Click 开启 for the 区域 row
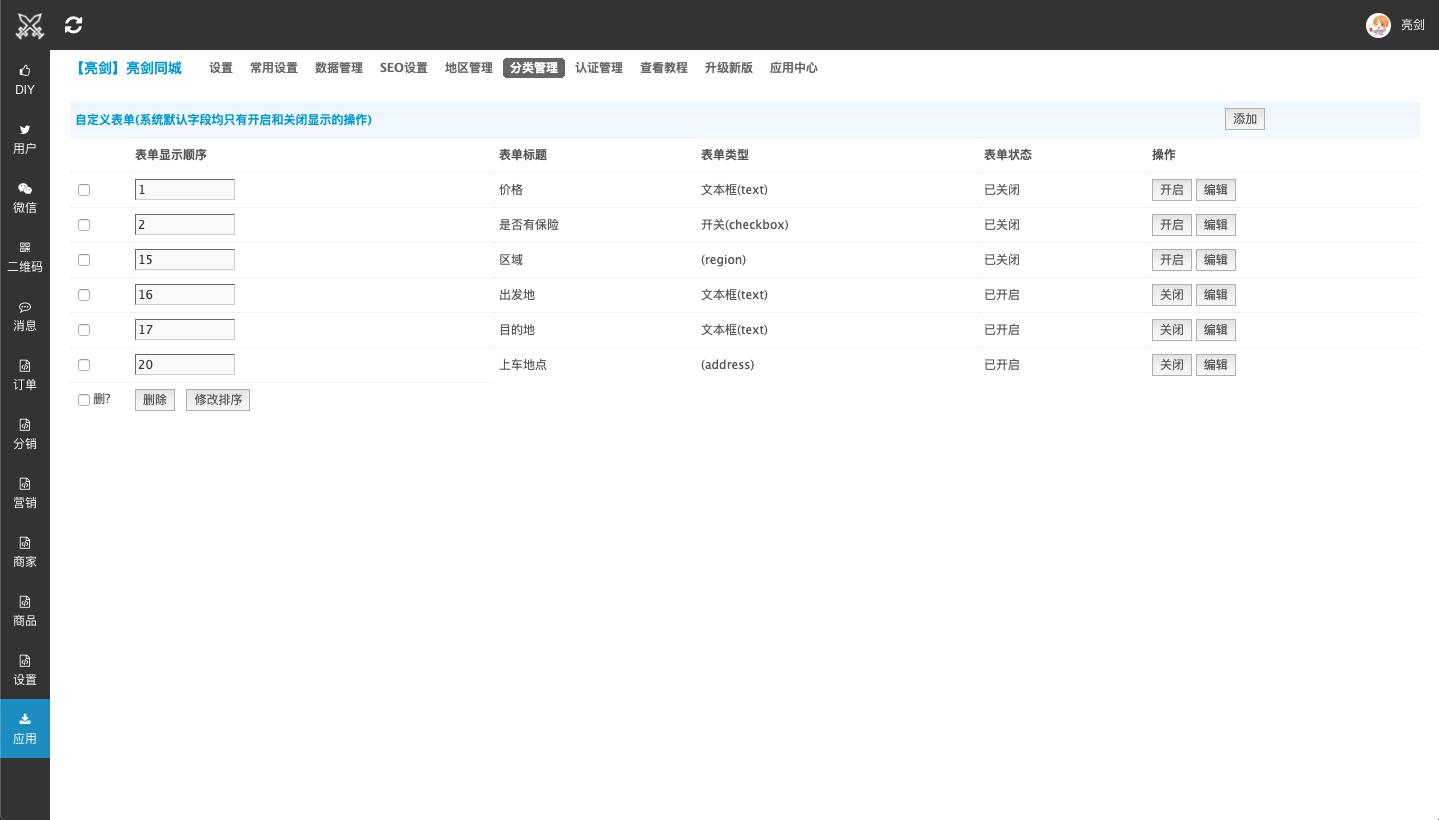 (1172, 260)
